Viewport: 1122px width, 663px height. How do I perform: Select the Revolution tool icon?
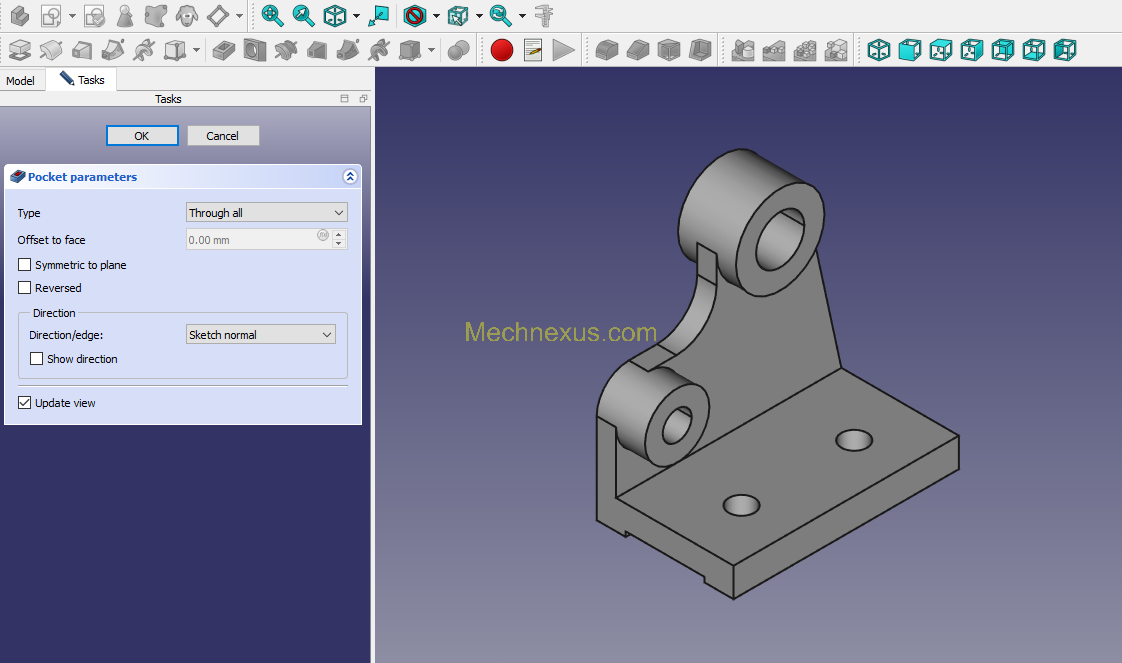coord(51,50)
